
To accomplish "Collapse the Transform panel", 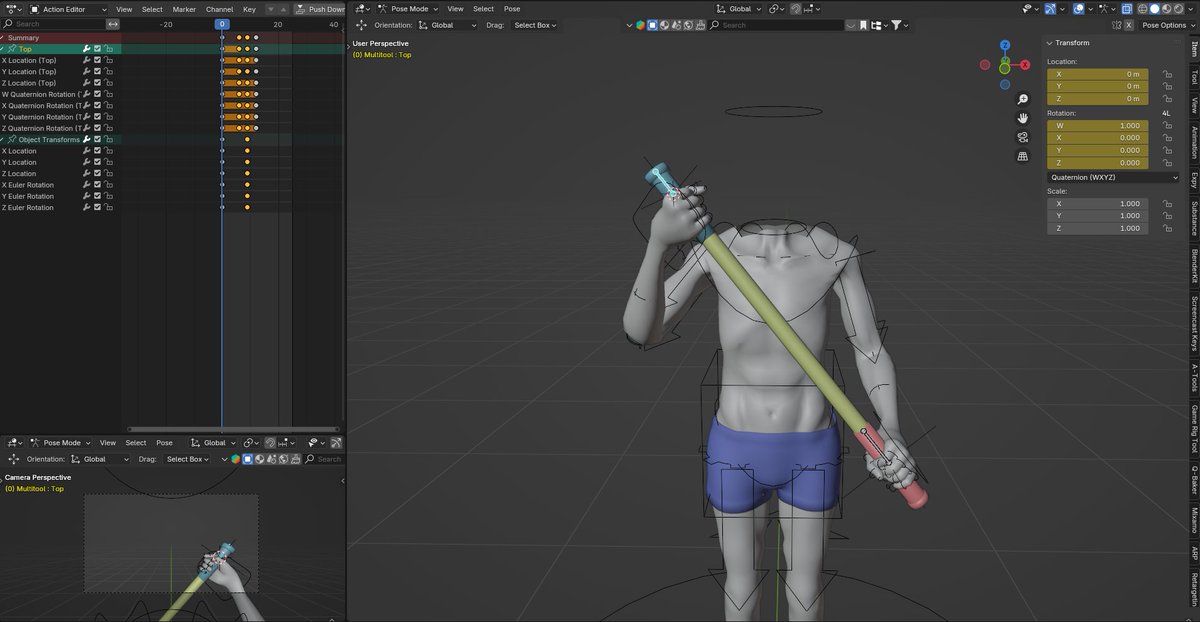I will coord(1051,43).
